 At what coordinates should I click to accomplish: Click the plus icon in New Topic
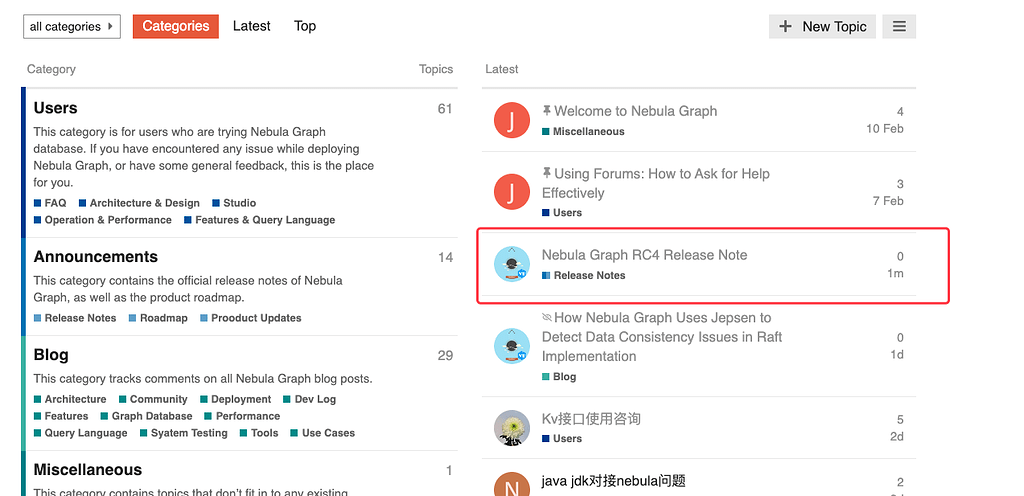(786, 27)
